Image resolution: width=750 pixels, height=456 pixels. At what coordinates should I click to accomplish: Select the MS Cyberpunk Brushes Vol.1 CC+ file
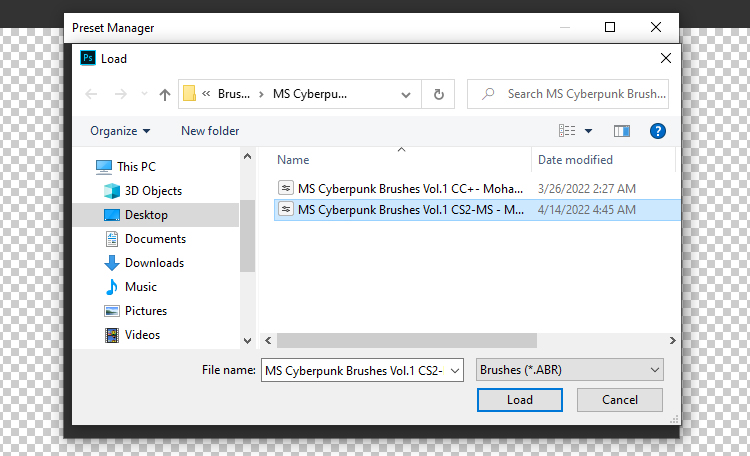pyautogui.click(x=411, y=186)
